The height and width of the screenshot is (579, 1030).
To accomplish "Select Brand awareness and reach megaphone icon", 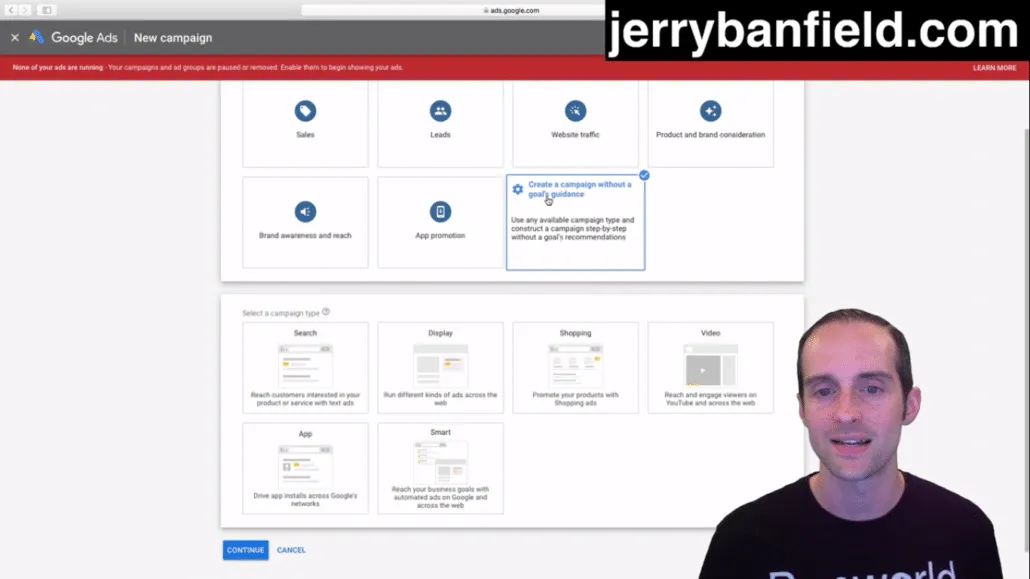I will click(305, 212).
